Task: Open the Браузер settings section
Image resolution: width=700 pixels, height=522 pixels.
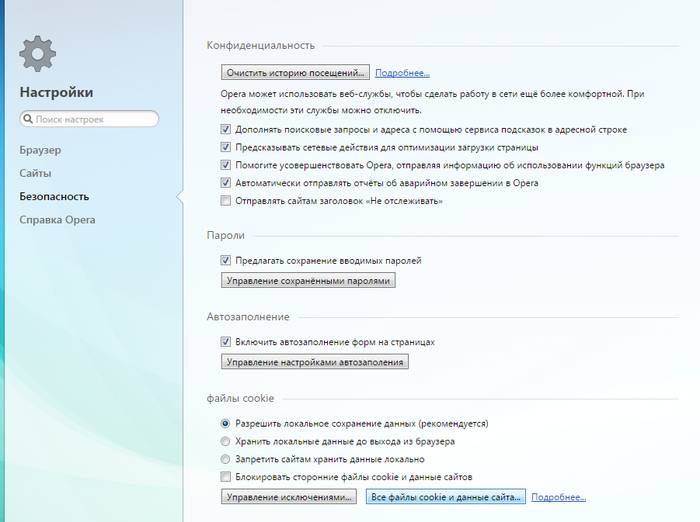Action: click(40, 150)
